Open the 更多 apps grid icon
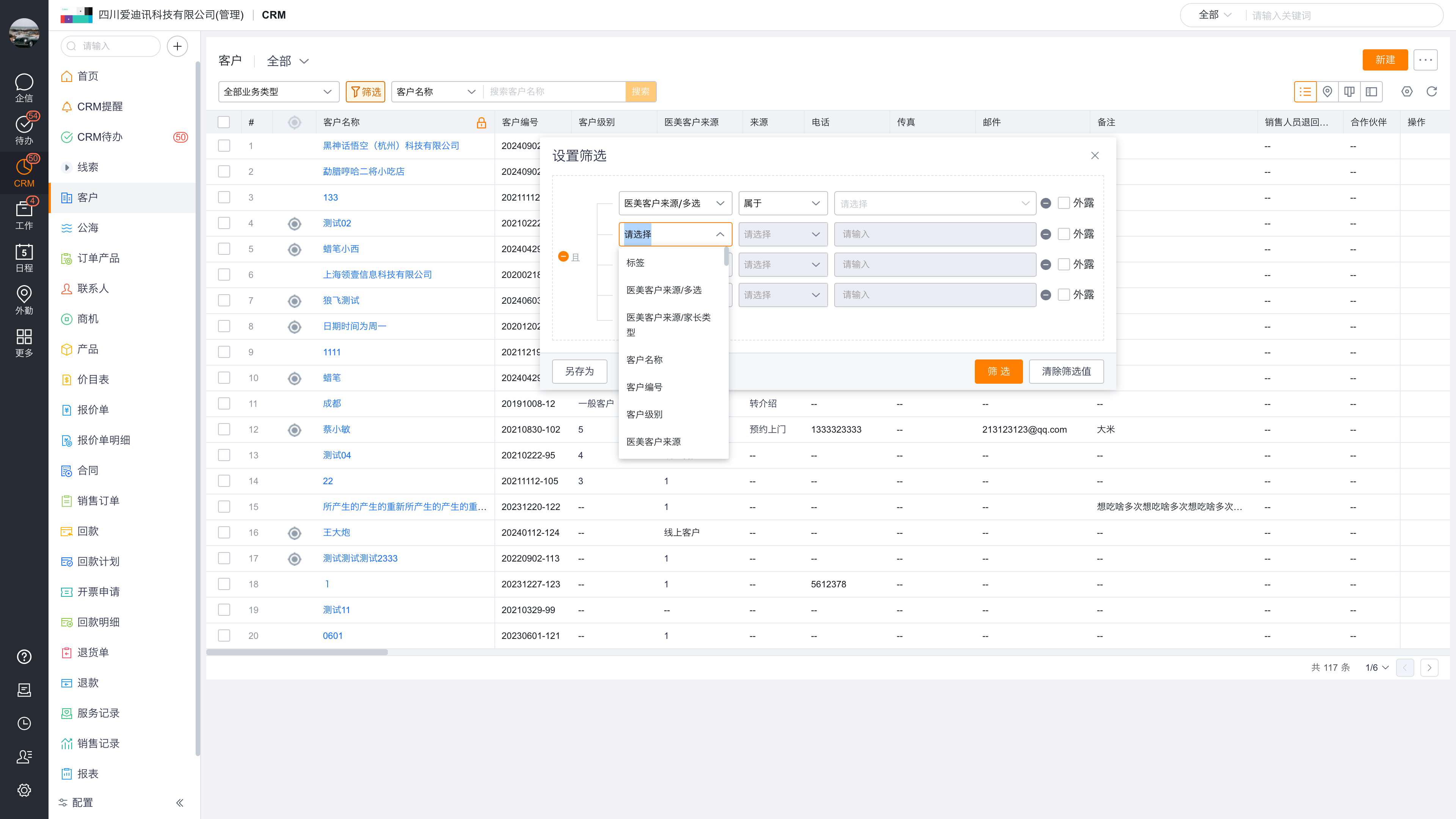This screenshot has width=1456, height=819. tap(24, 342)
